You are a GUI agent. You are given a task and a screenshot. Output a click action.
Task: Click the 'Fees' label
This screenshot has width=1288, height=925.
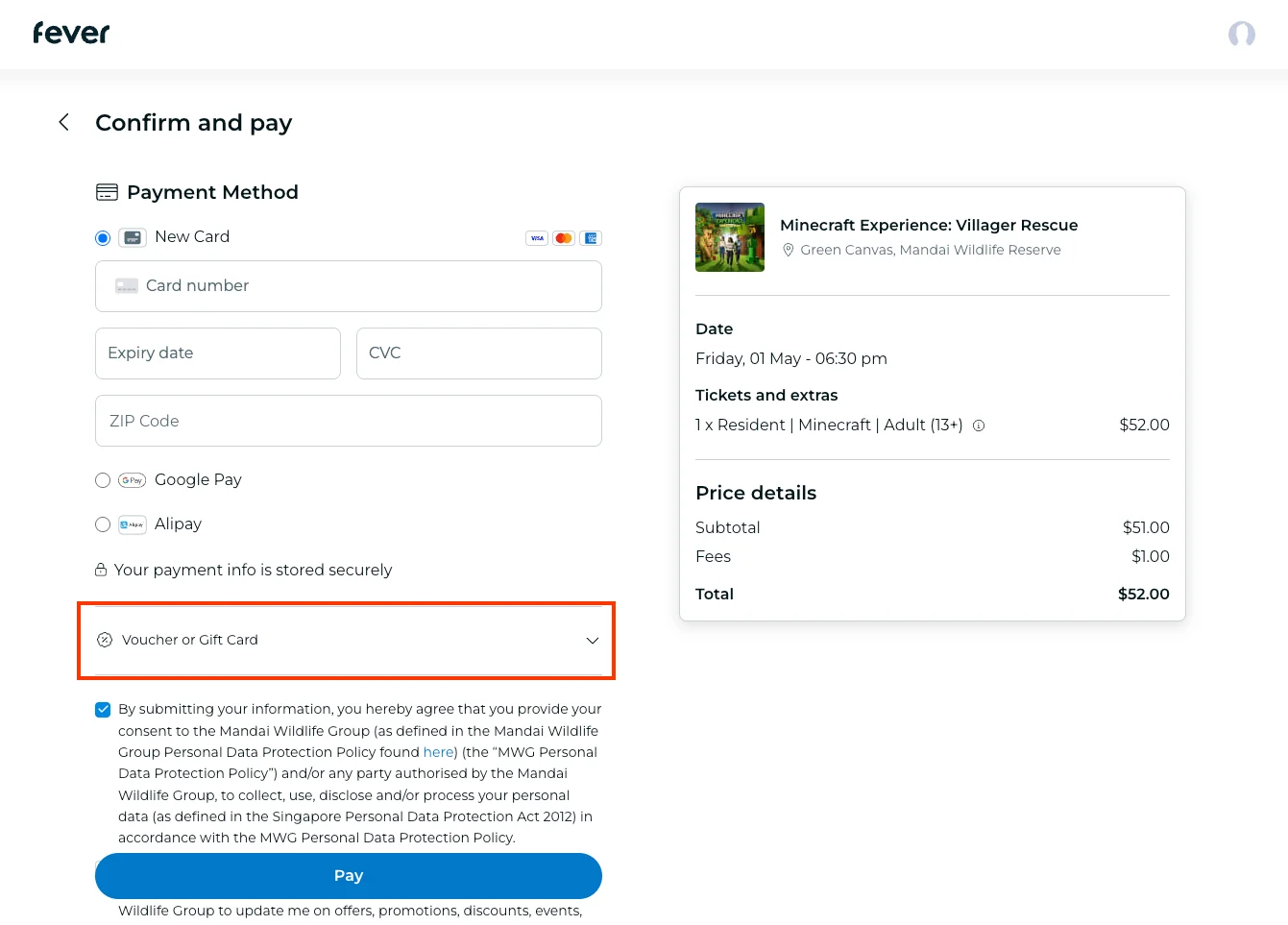pos(713,556)
